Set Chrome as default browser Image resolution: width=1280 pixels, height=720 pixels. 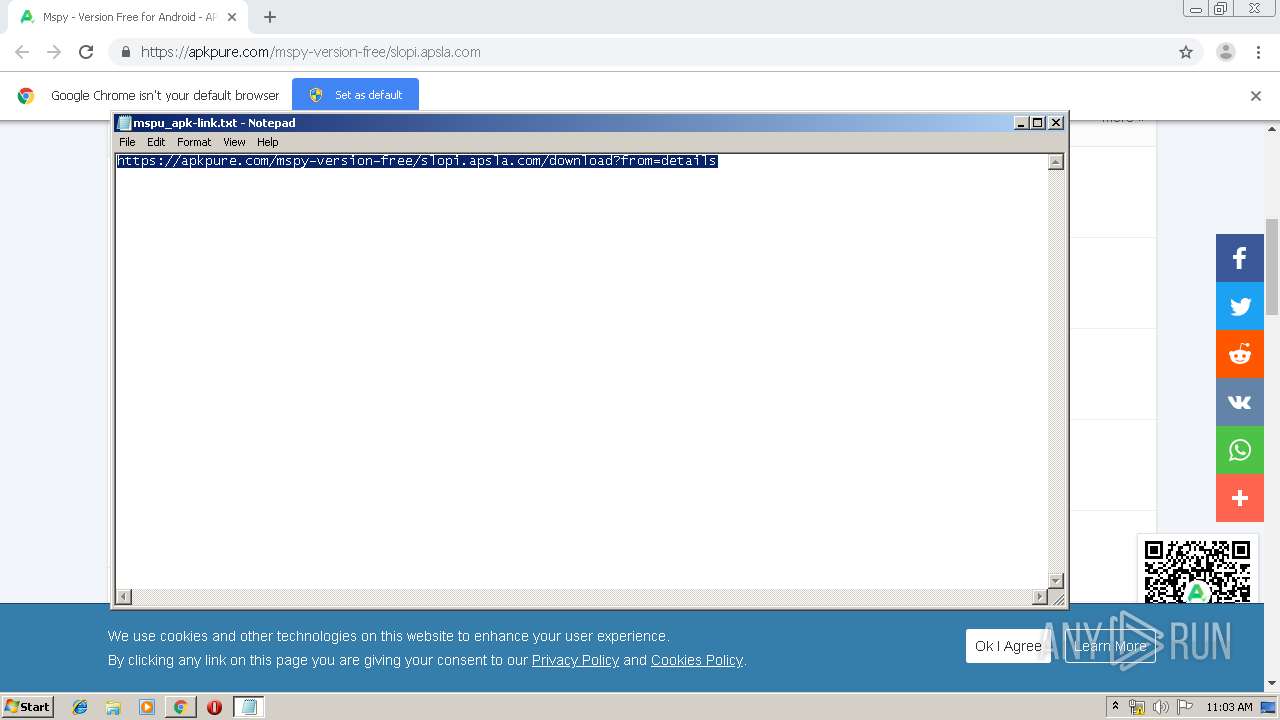click(355, 95)
